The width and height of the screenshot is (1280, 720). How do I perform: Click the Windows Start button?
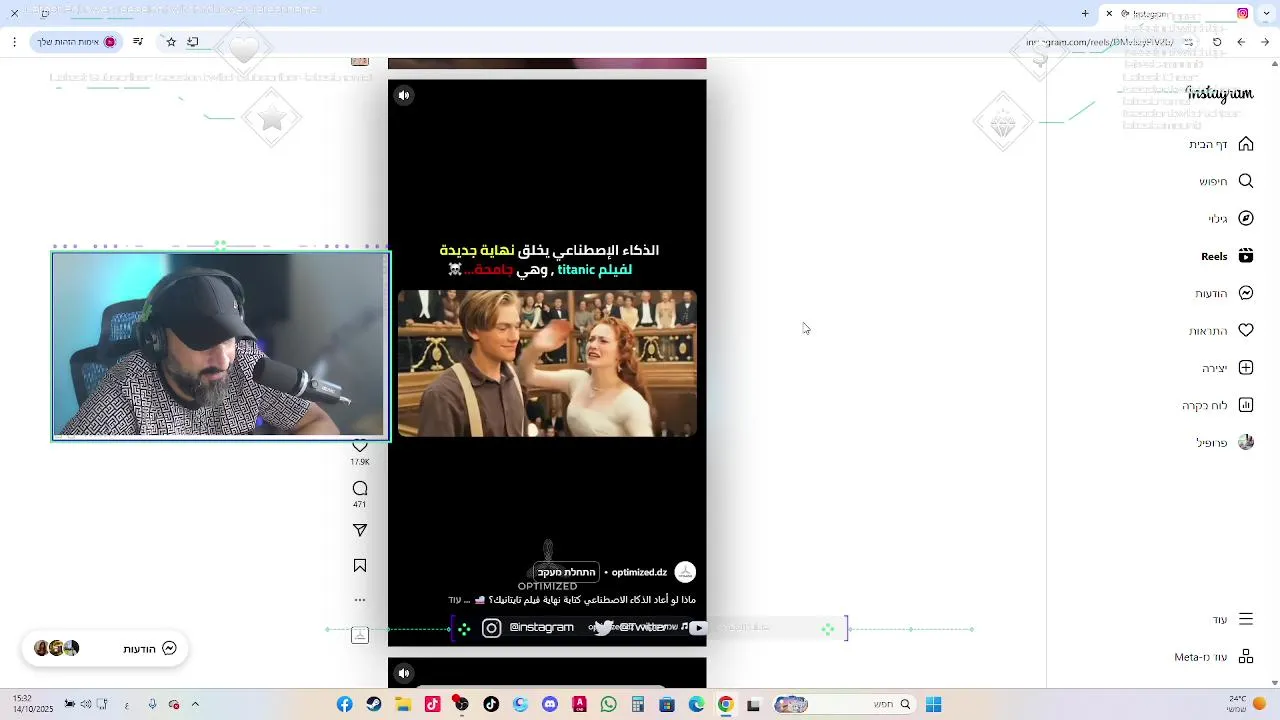933,705
